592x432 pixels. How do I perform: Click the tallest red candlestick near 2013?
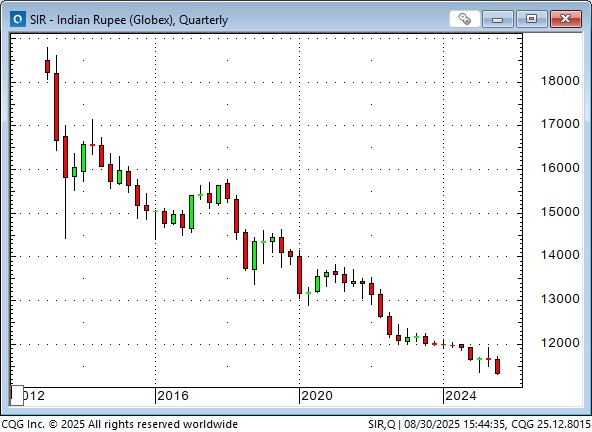point(57,107)
